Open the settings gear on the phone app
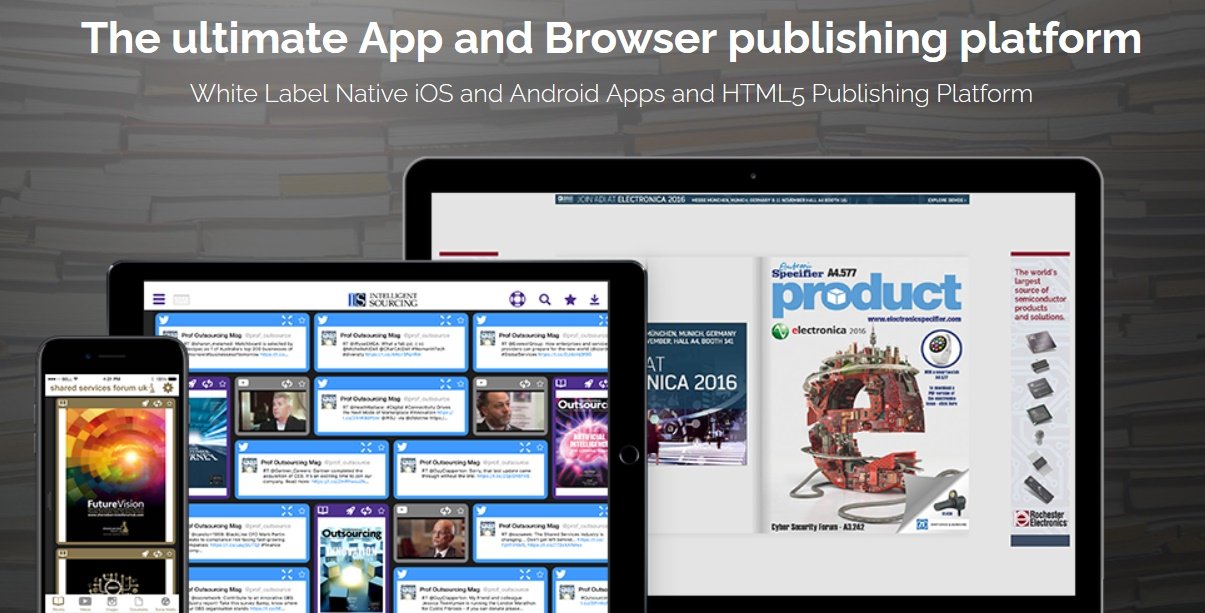The height and width of the screenshot is (613, 1205). [168, 388]
